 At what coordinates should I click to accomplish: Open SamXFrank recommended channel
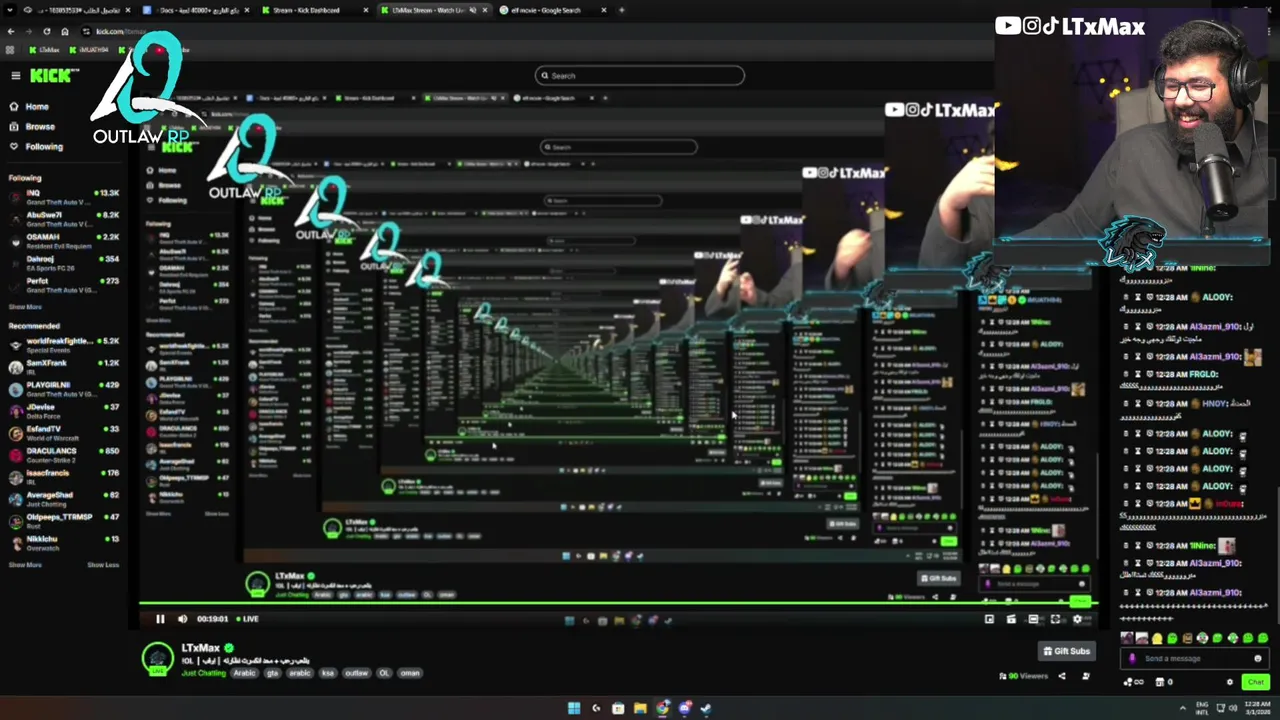(x=64, y=367)
